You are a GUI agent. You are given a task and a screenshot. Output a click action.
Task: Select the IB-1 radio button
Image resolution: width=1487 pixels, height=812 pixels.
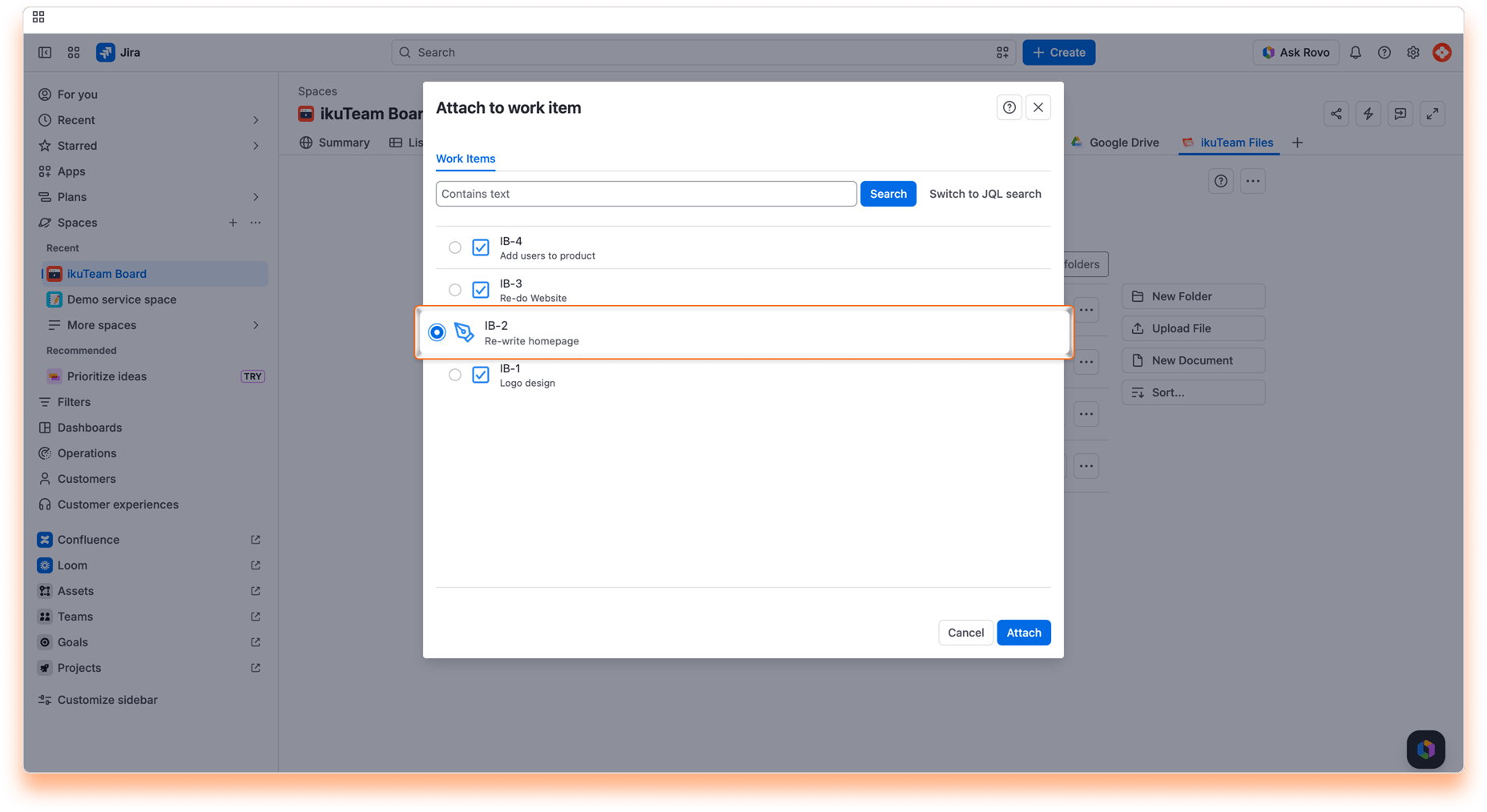(455, 375)
